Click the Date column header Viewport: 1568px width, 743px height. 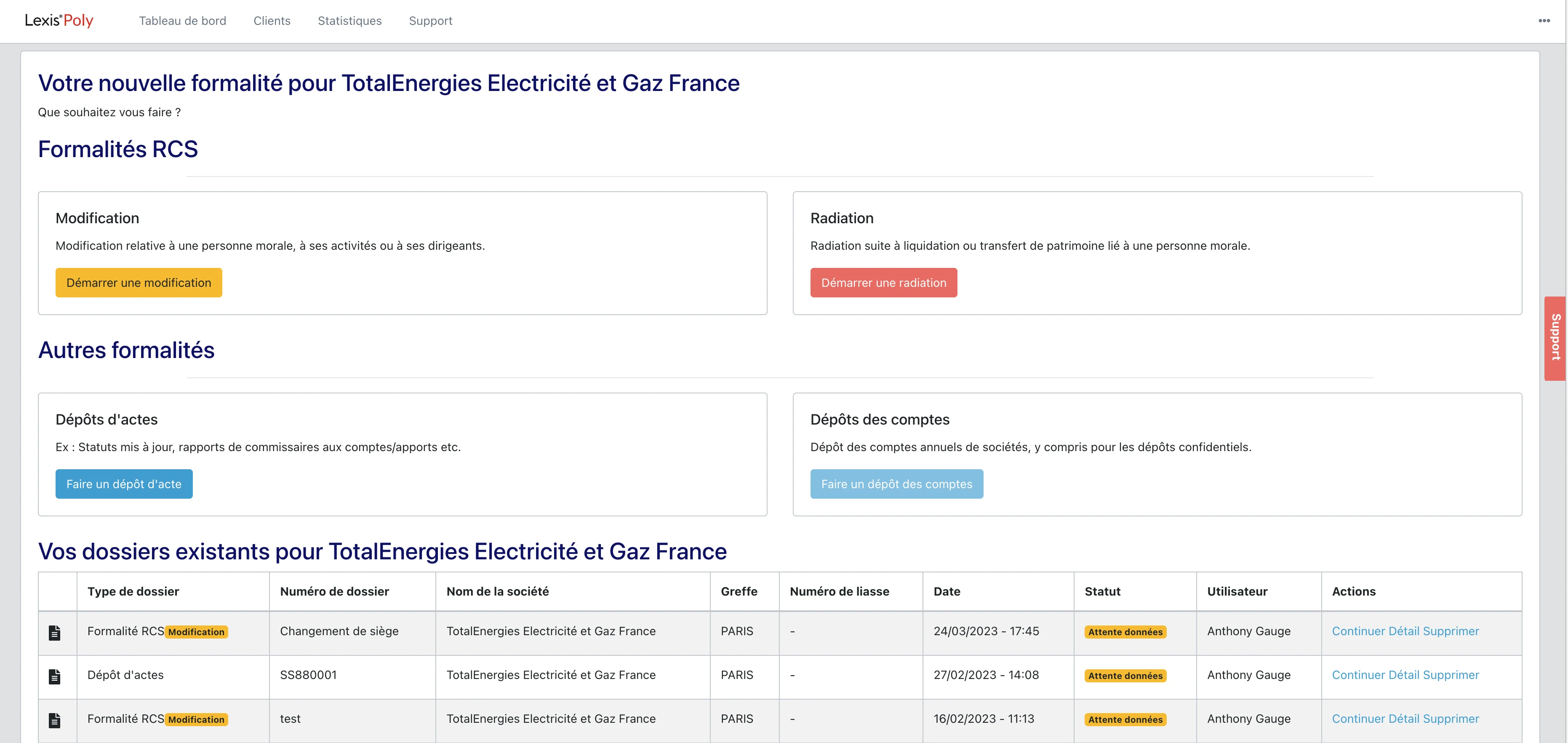(x=947, y=591)
